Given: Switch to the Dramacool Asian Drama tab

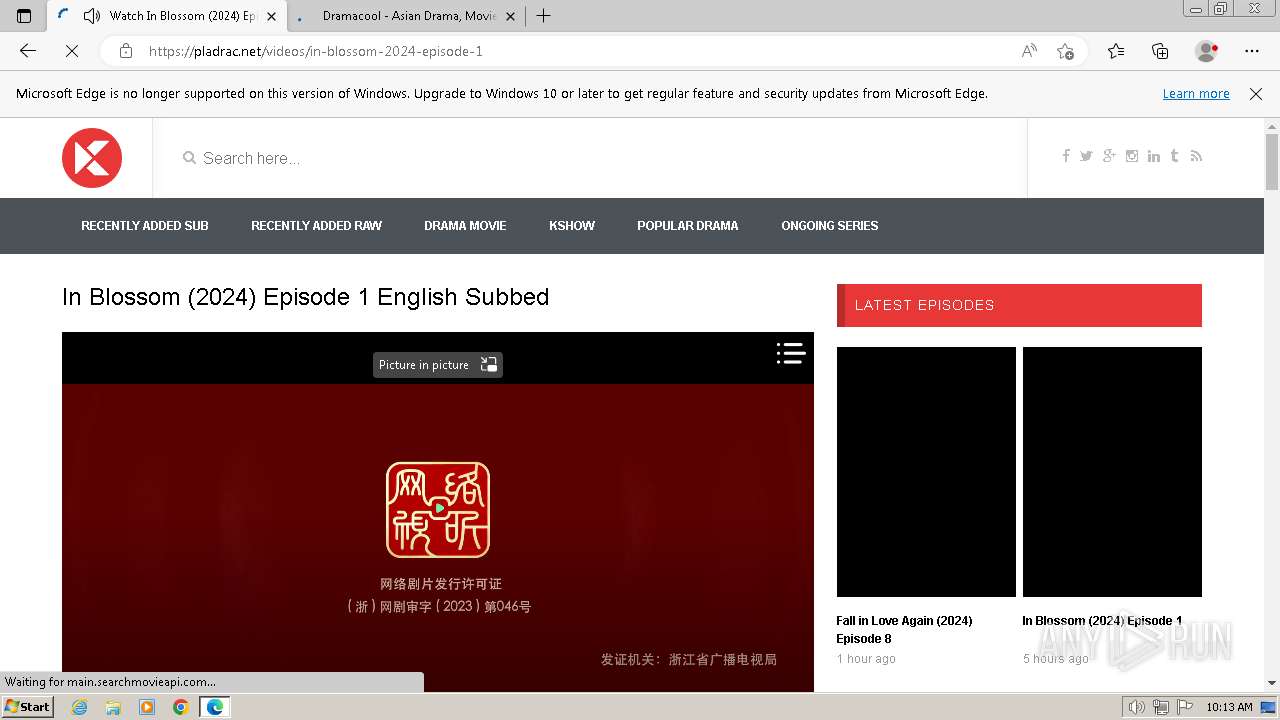Looking at the screenshot, I should pyautogui.click(x=407, y=16).
